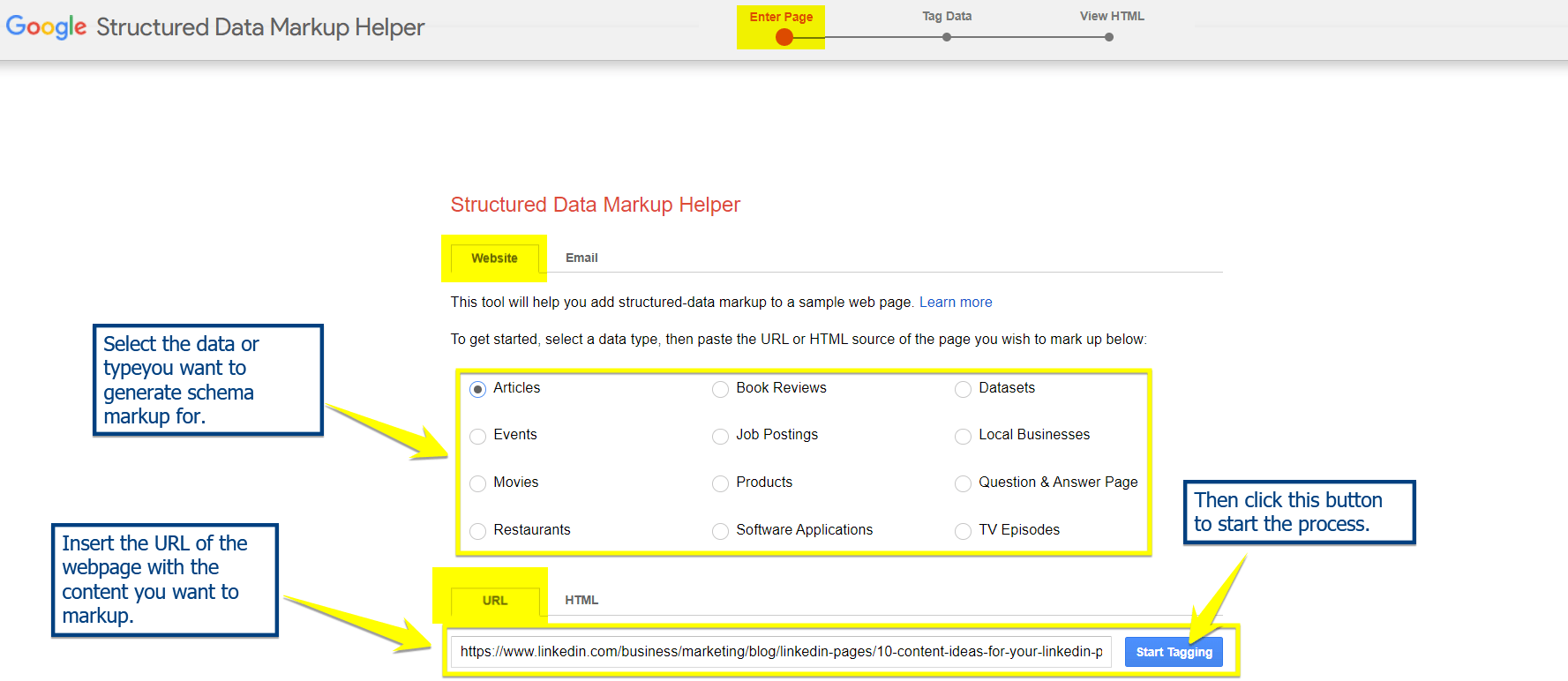Viewport: 1568px width, 681px height.
Task: Click the View HTML progress step dot
Action: [1109, 37]
